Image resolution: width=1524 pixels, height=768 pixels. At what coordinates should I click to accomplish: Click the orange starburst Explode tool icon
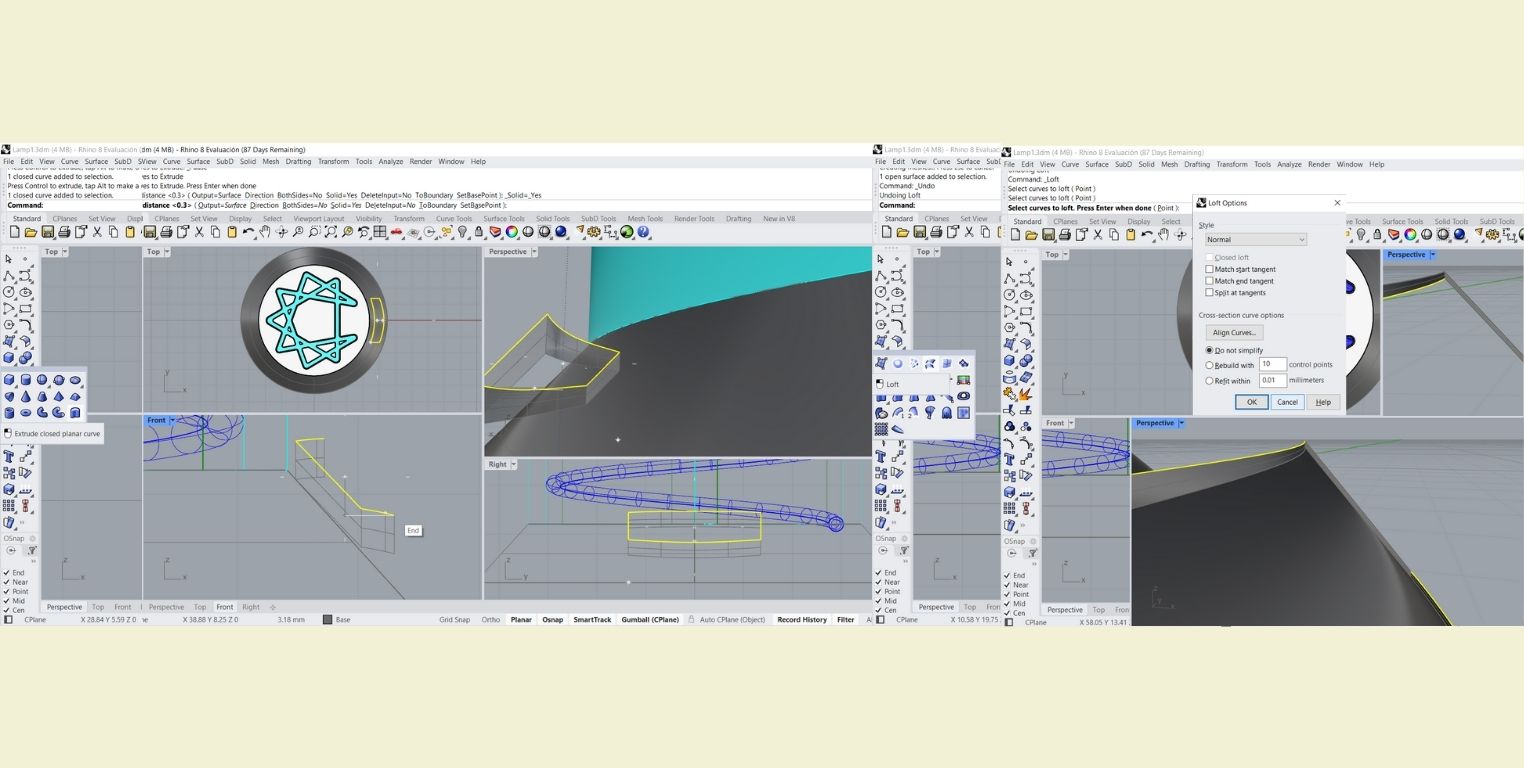[x=1025, y=394]
